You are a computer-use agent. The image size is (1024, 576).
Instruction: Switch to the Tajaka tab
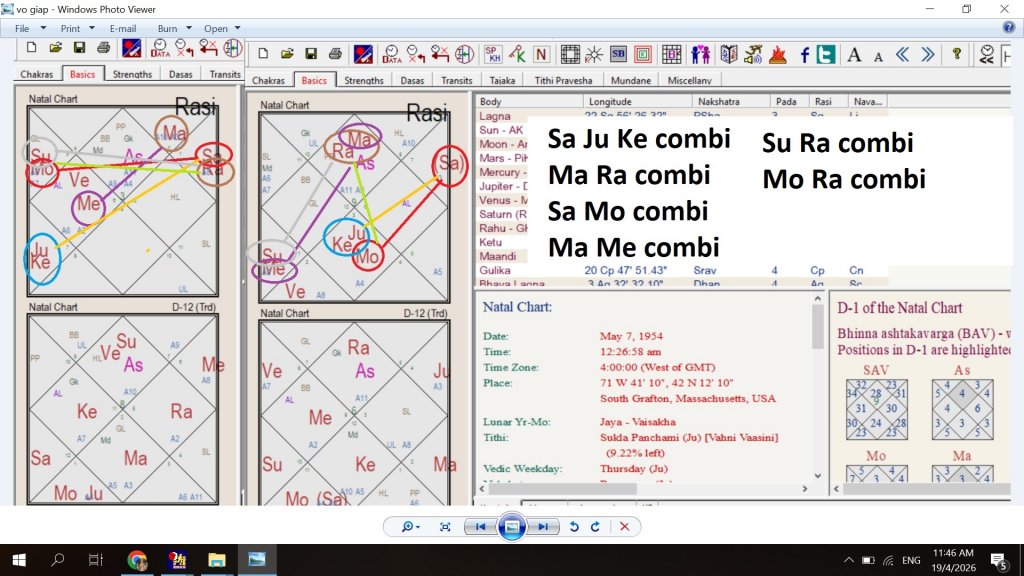pyautogui.click(x=502, y=80)
